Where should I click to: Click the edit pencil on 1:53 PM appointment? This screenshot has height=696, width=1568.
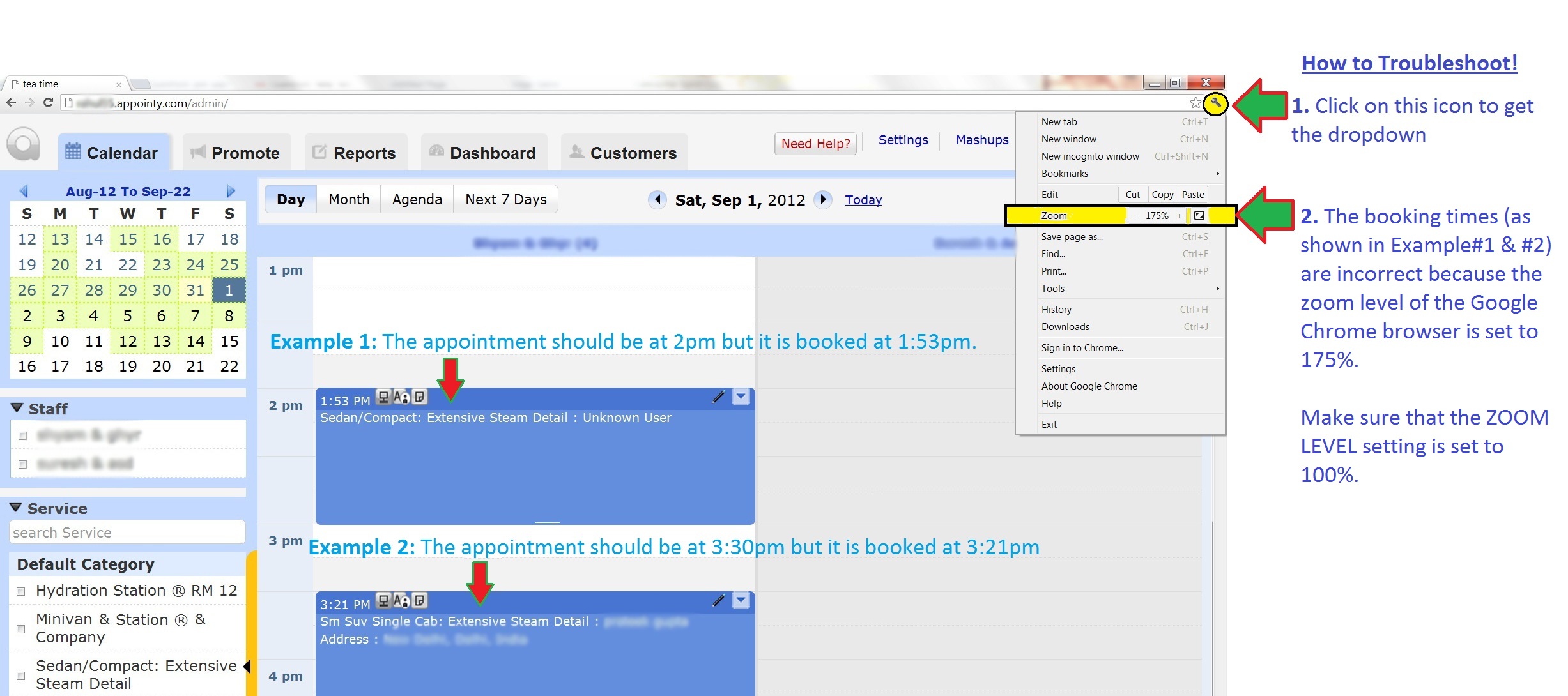tap(719, 397)
